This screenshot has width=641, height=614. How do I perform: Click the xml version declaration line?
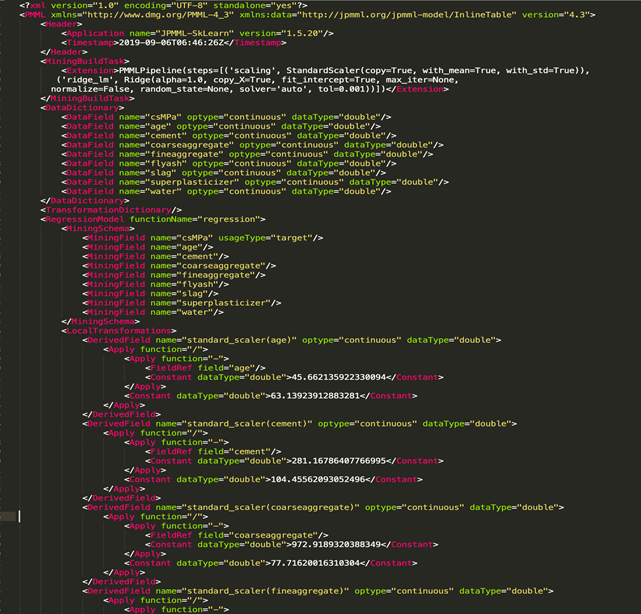[x=164, y=5]
